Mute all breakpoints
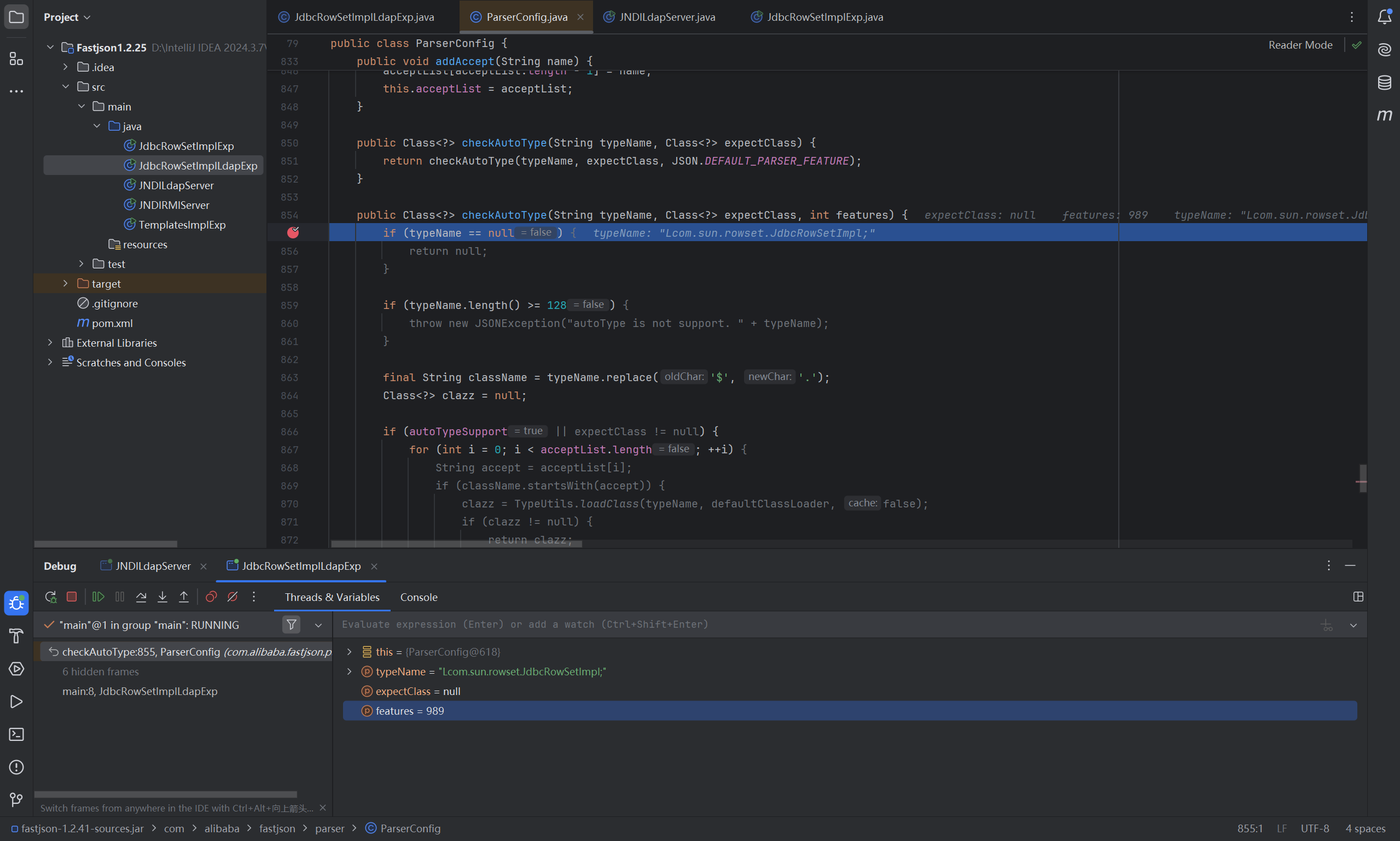Viewport: 1400px width, 841px height. 233,597
